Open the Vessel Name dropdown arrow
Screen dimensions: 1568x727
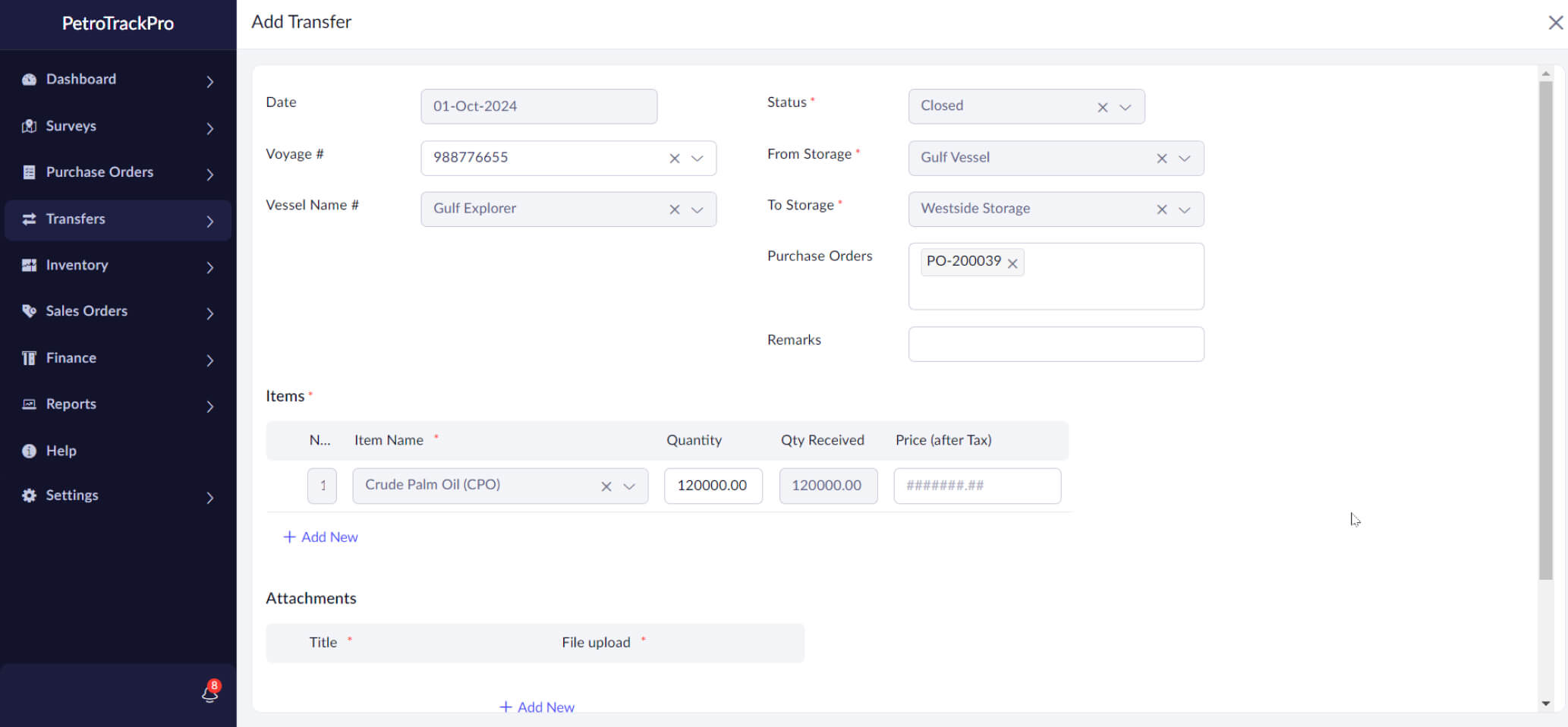click(x=697, y=209)
